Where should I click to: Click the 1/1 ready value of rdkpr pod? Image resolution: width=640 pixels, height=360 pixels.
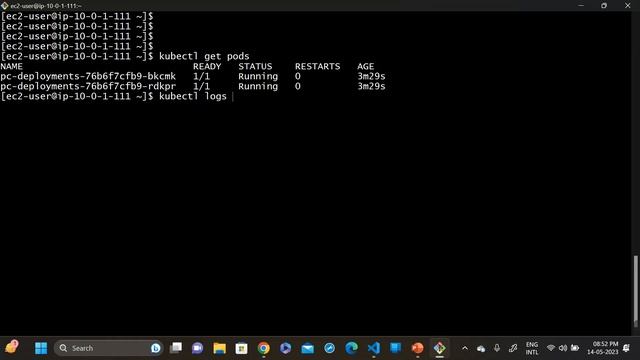click(201, 87)
